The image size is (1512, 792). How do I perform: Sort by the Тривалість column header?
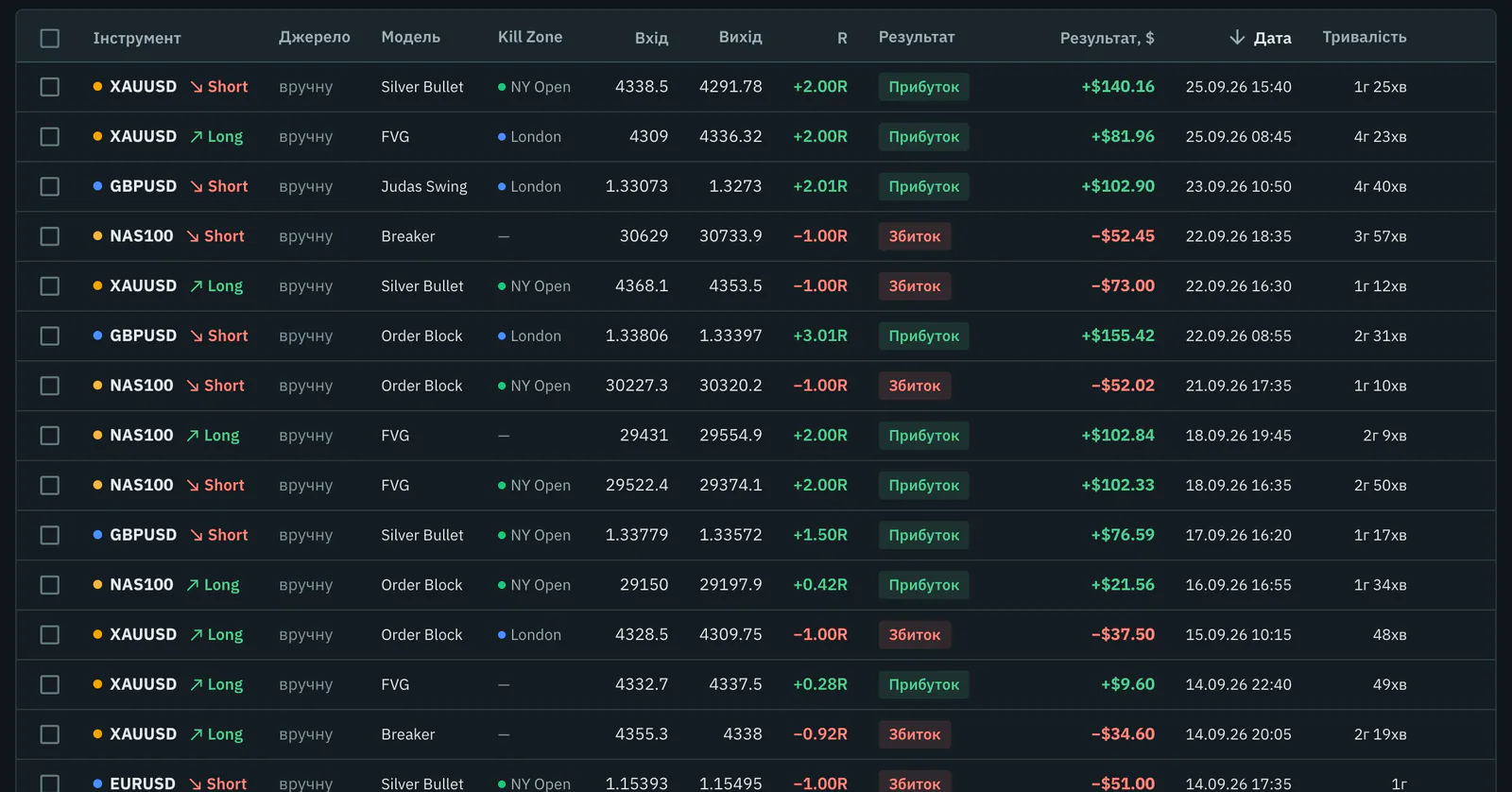(1365, 37)
